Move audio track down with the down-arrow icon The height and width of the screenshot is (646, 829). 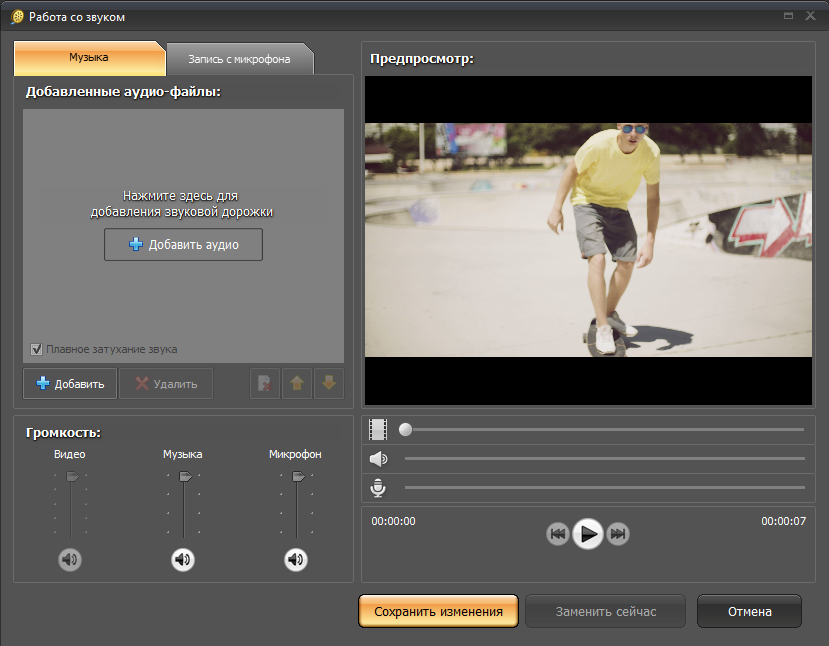point(329,383)
